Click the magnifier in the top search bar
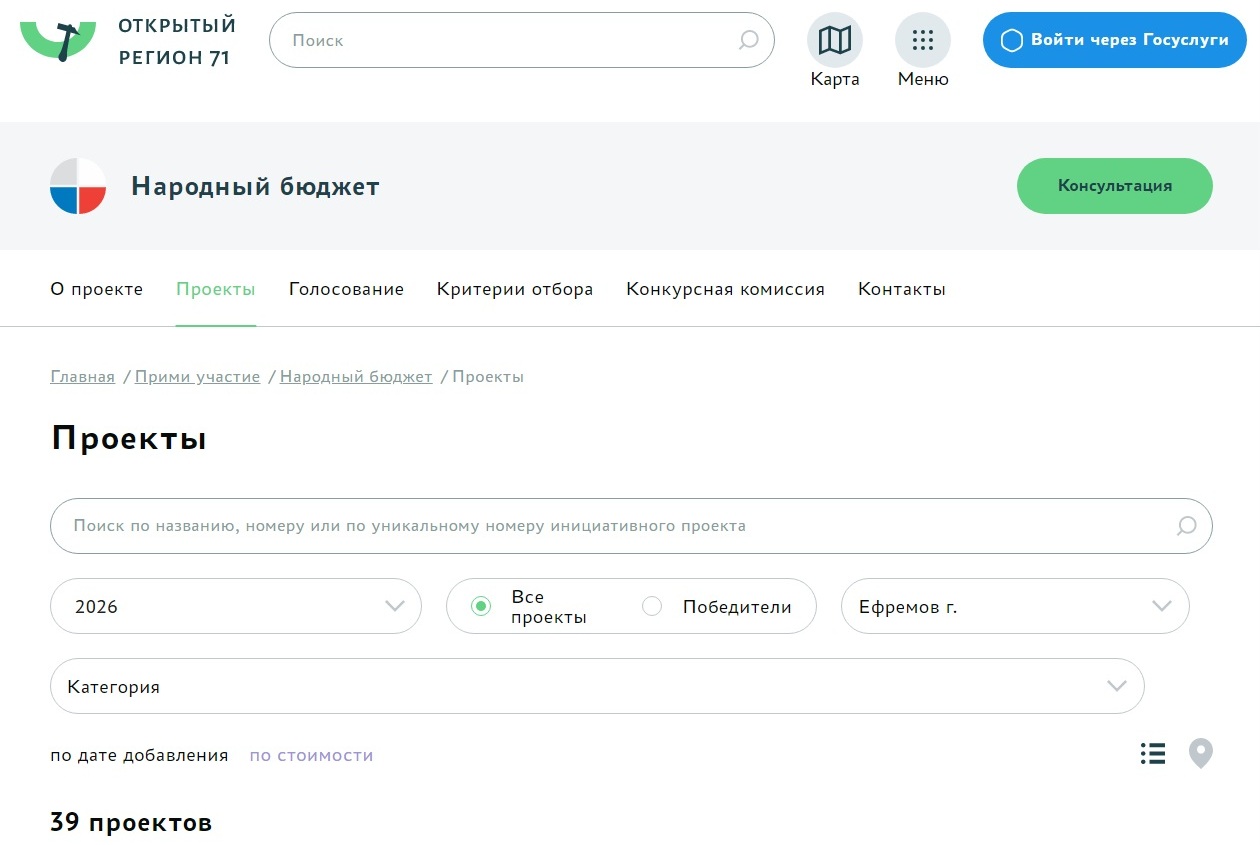Screen dimensions: 1260x845 [747, 41]
